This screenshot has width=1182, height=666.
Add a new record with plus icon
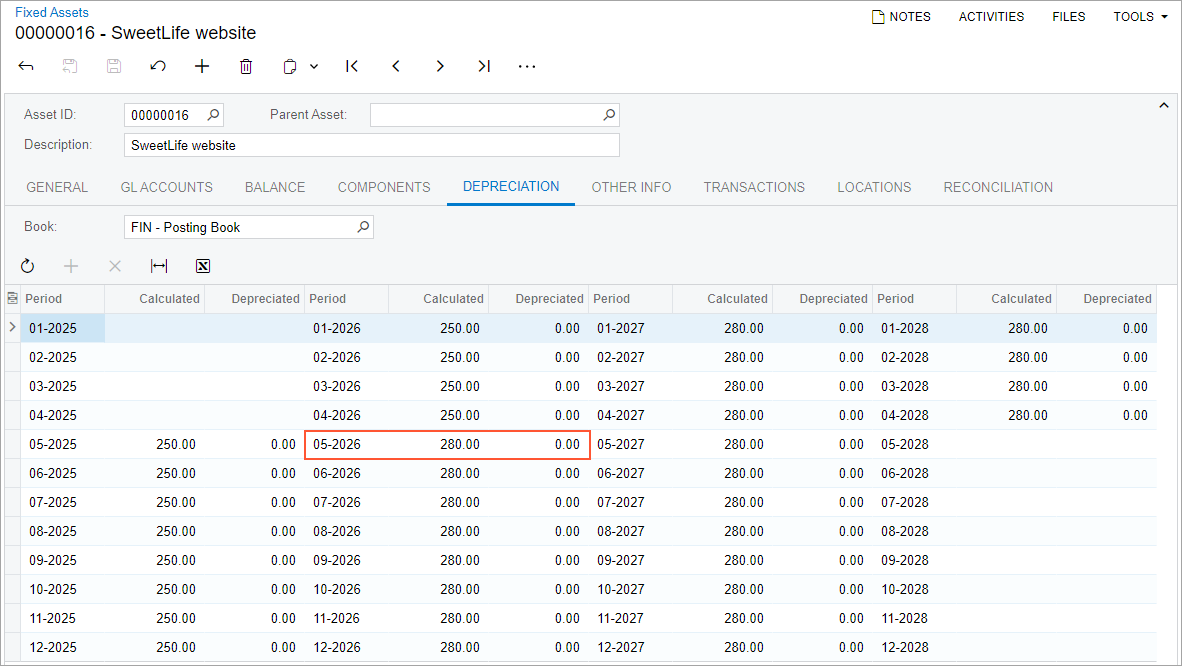tap(202, 66)
